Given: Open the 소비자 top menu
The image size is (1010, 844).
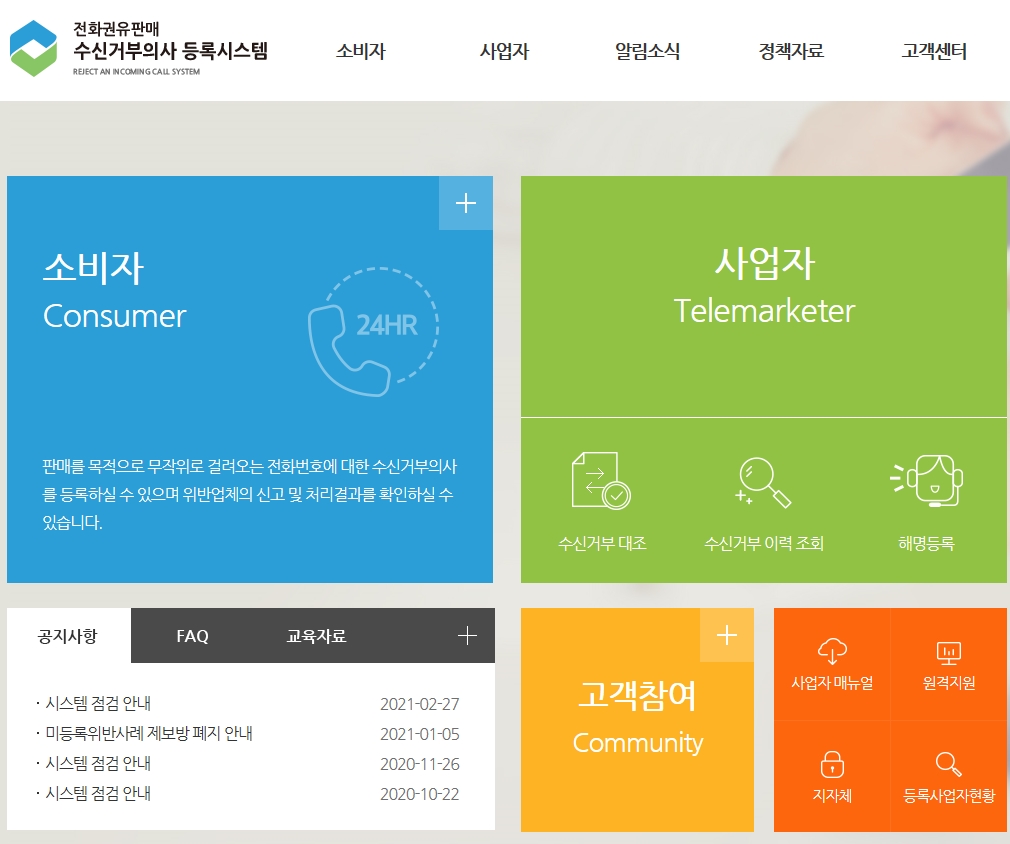Looking at the screenshot, I should click(361, 51).
